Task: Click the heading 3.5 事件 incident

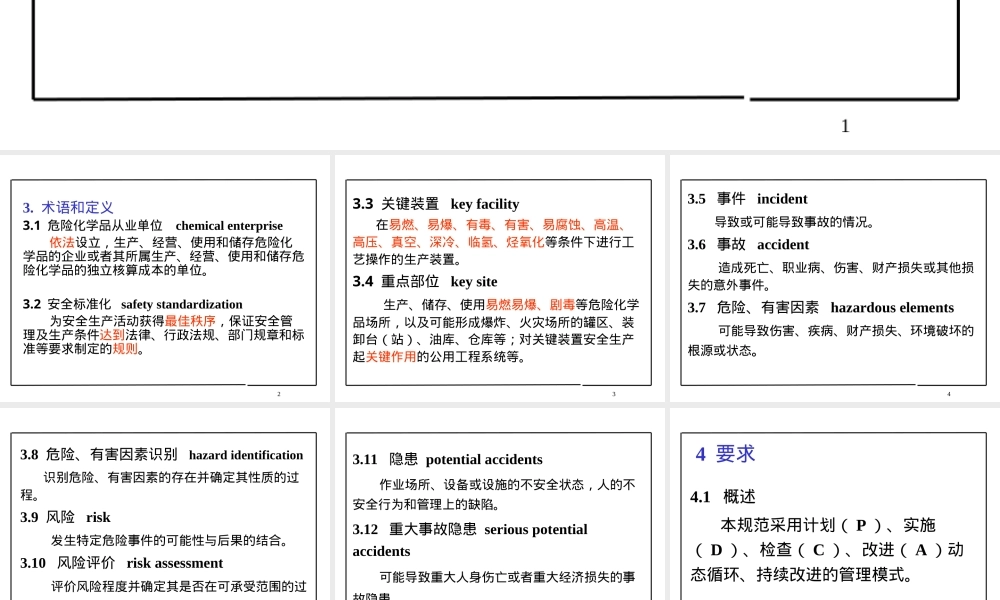Action: (747, 199)
